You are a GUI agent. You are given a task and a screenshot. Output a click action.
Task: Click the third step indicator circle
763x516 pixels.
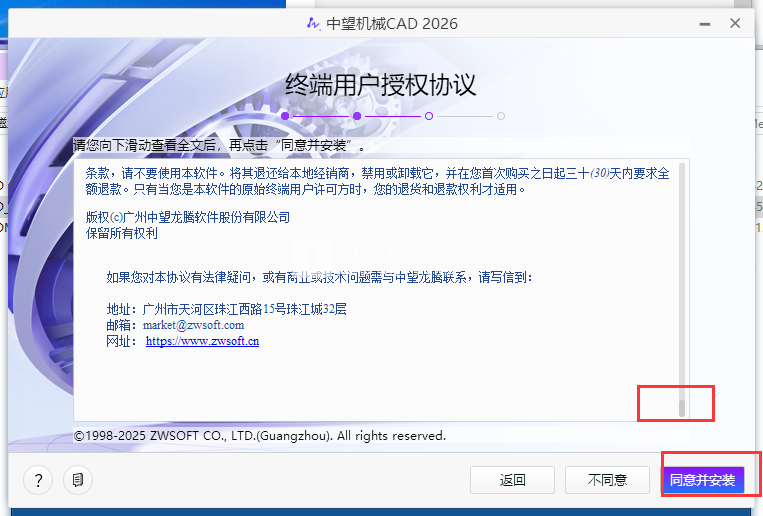point(429,116)
